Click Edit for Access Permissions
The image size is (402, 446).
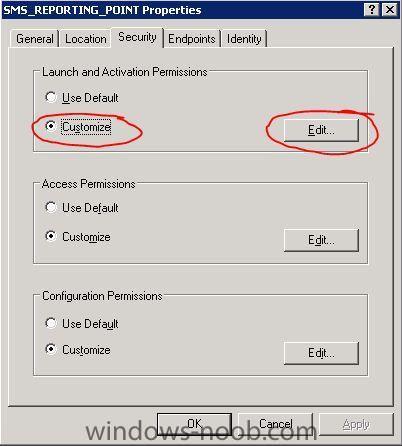pos(321,240)
